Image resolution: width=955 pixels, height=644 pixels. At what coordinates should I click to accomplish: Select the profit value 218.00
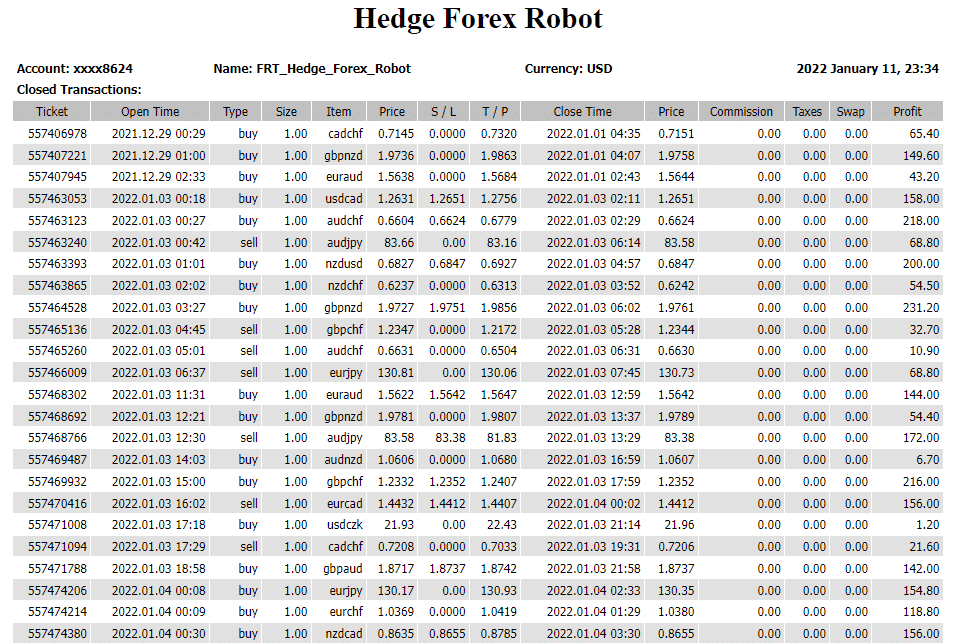click(921, 221)
